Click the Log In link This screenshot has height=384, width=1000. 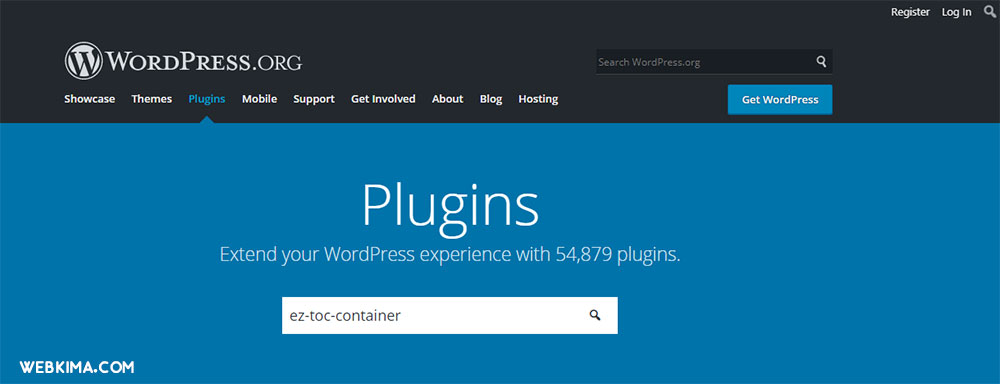957,12
